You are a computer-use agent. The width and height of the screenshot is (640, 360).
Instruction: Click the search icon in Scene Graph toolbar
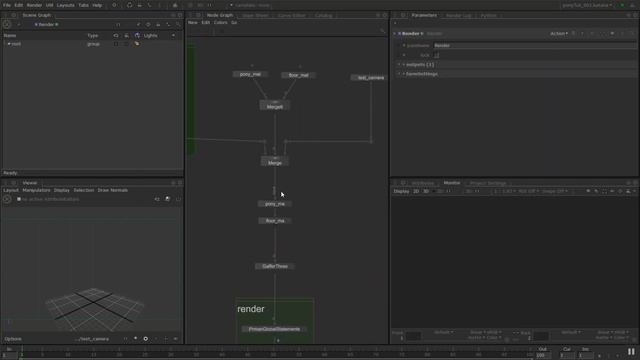178,25
